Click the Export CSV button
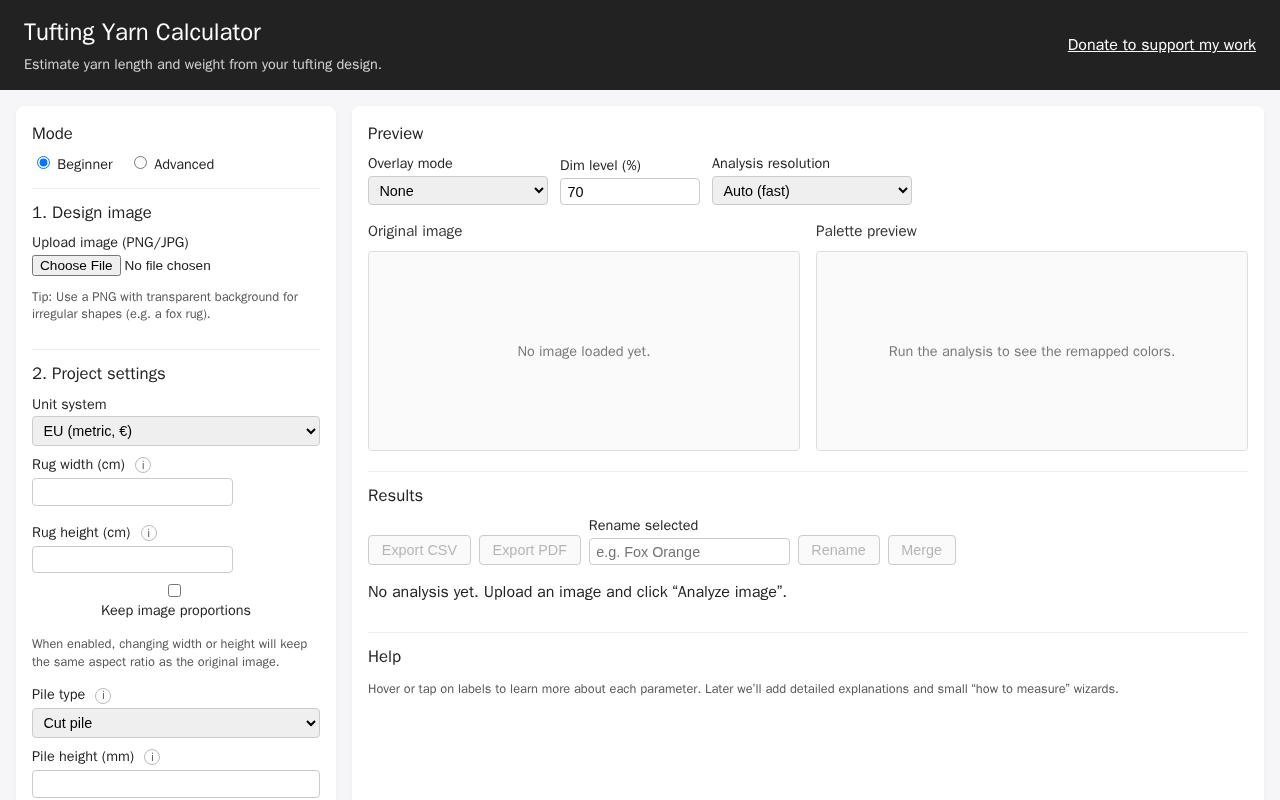 click(x=419, y=550)
